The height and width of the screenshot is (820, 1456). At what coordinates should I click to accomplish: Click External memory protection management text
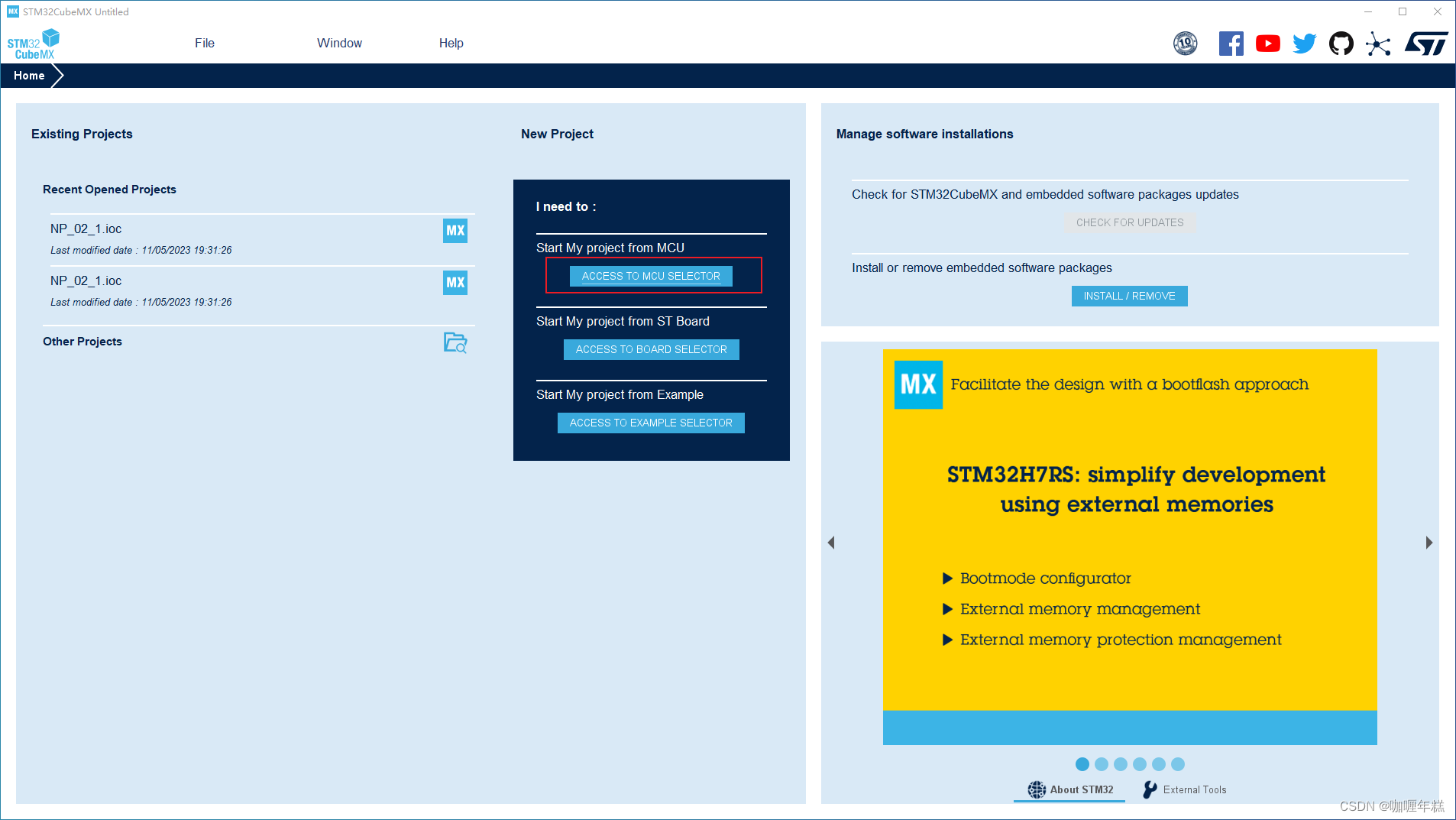click(1121, 640)
